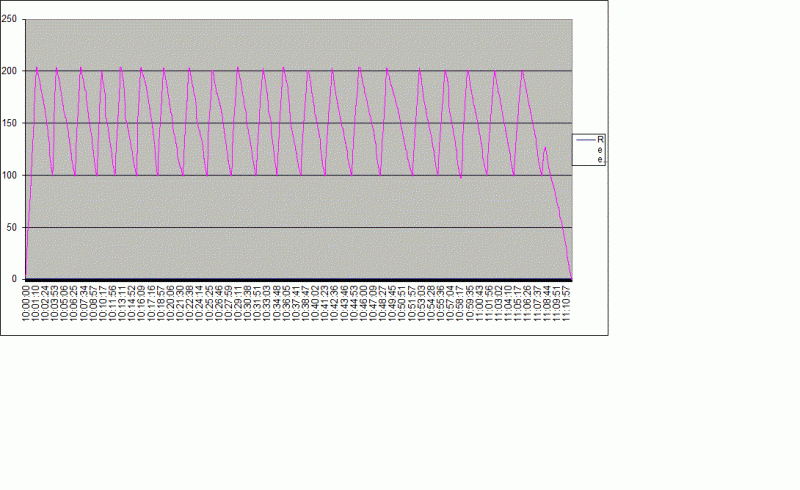
Task: Select the chart legend box
Action: click(589, 150)
